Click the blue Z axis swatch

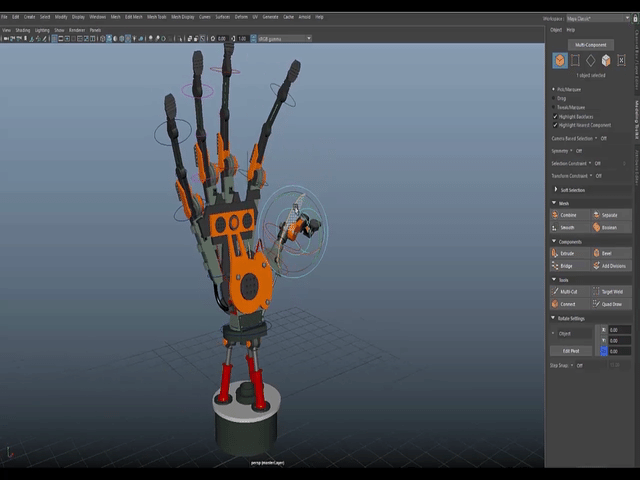[602, 351]
